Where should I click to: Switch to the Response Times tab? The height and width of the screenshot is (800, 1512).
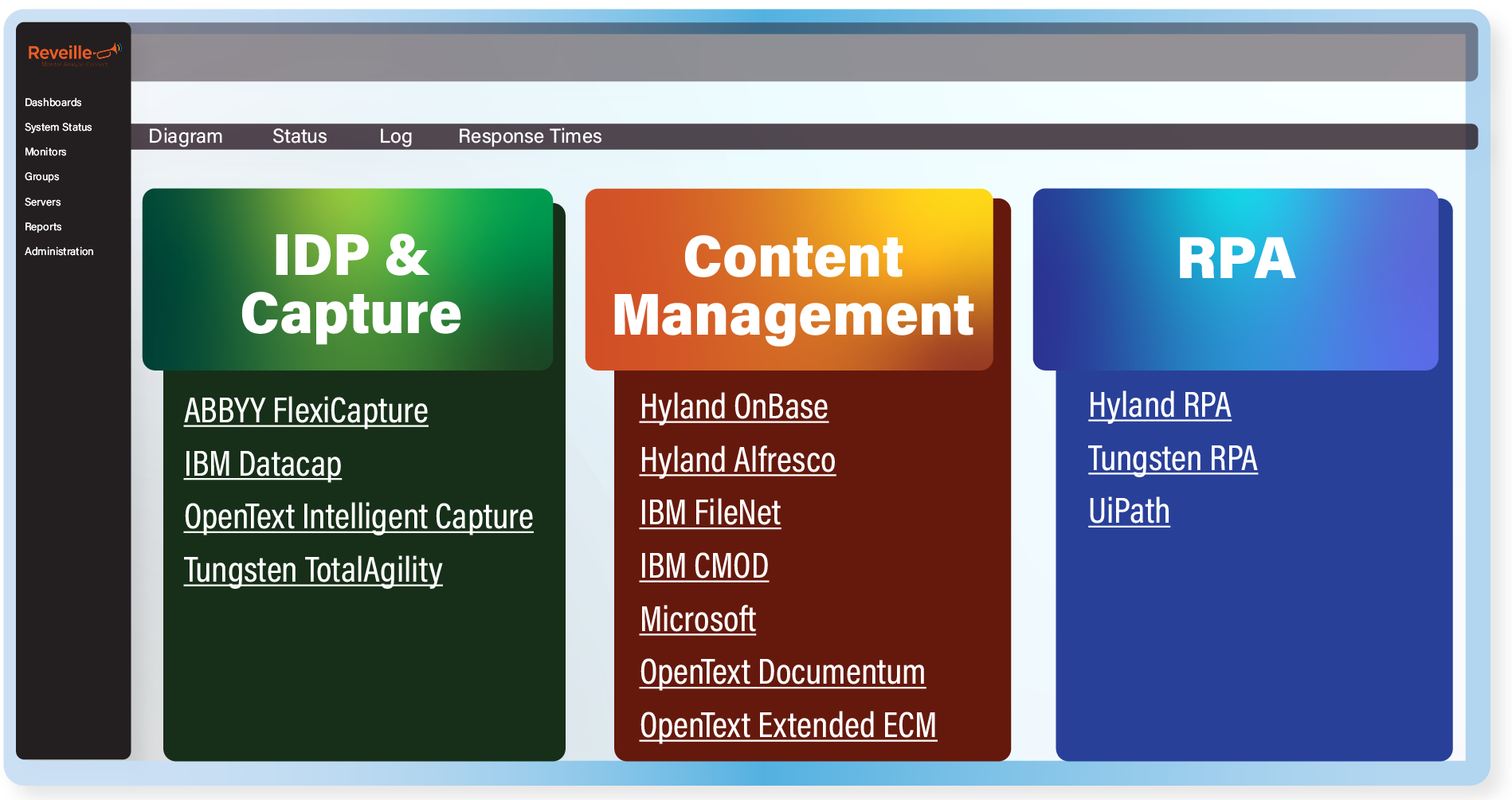tap(530, 136)
